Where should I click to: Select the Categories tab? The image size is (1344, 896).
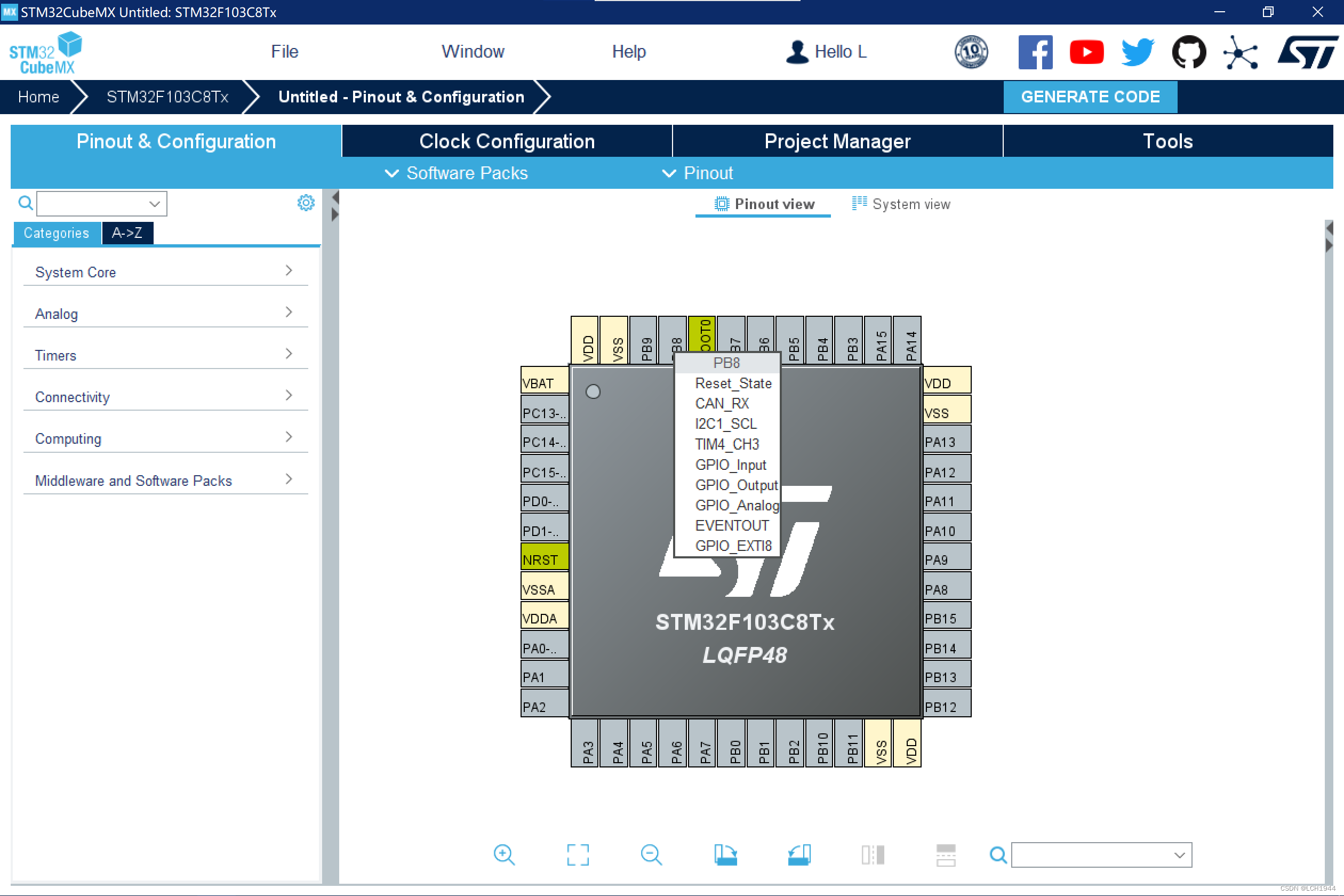pyautogui.click(x=57, y=233)
